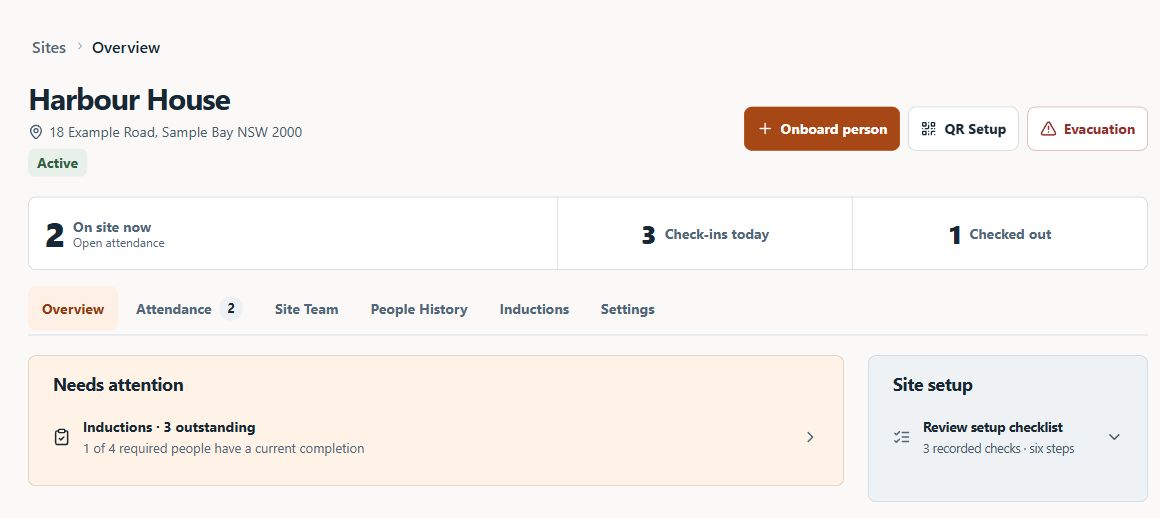The height and width of the screenshot is (518, 1160).
Task: Open the Settings tab
Action: [x=627, y=309]
